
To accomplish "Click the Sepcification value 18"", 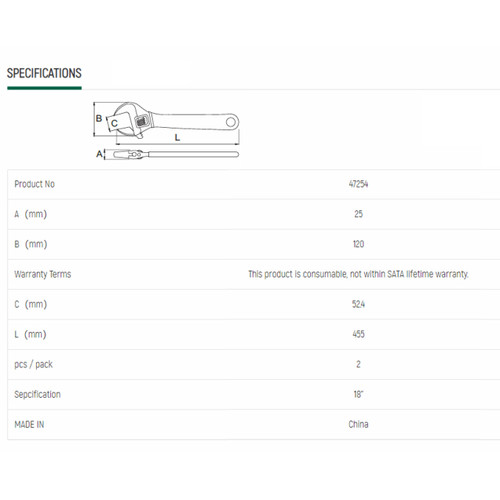I will 358,394.
